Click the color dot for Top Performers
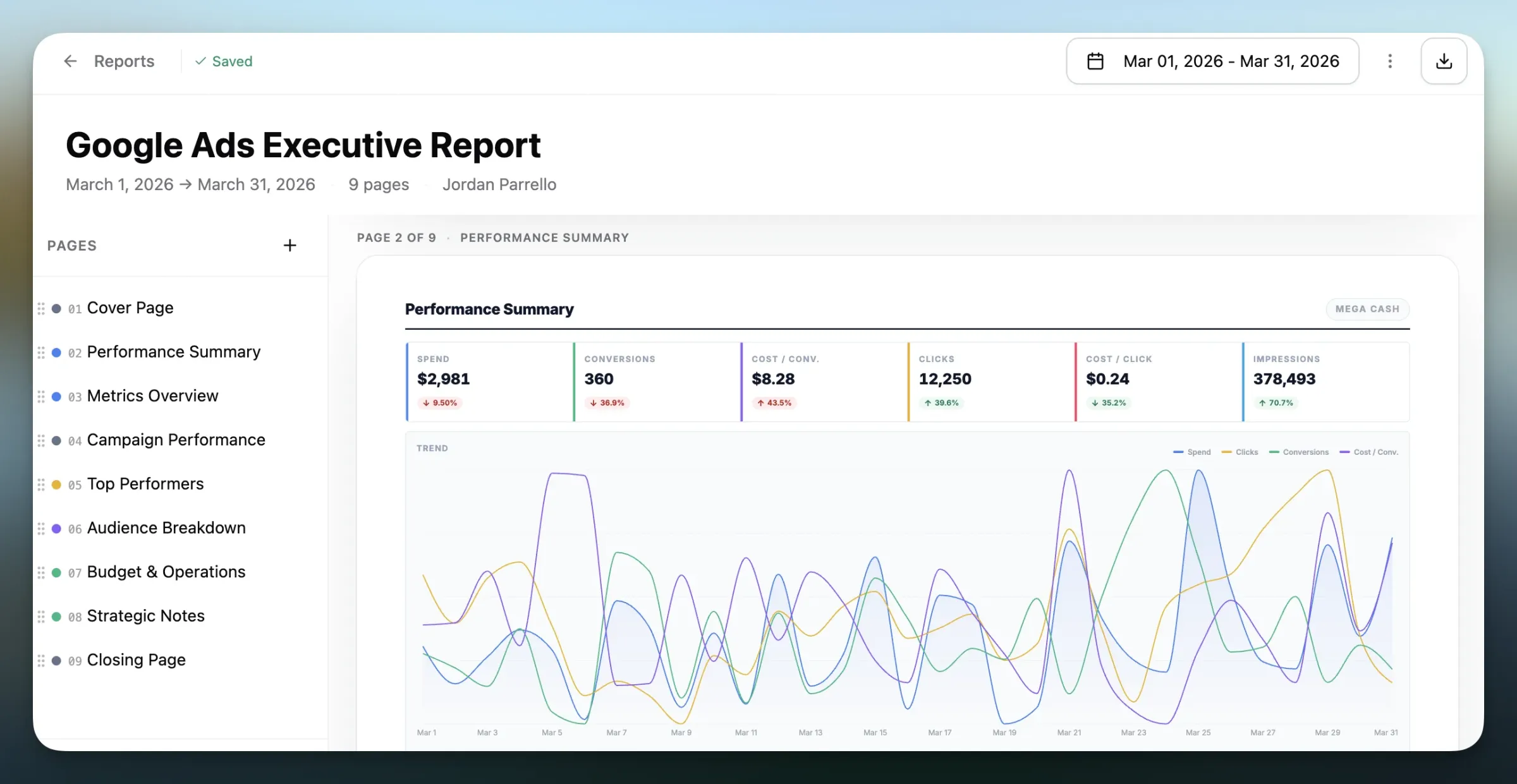The height and width of the screenshot is (784, 1517). (56, 485)
